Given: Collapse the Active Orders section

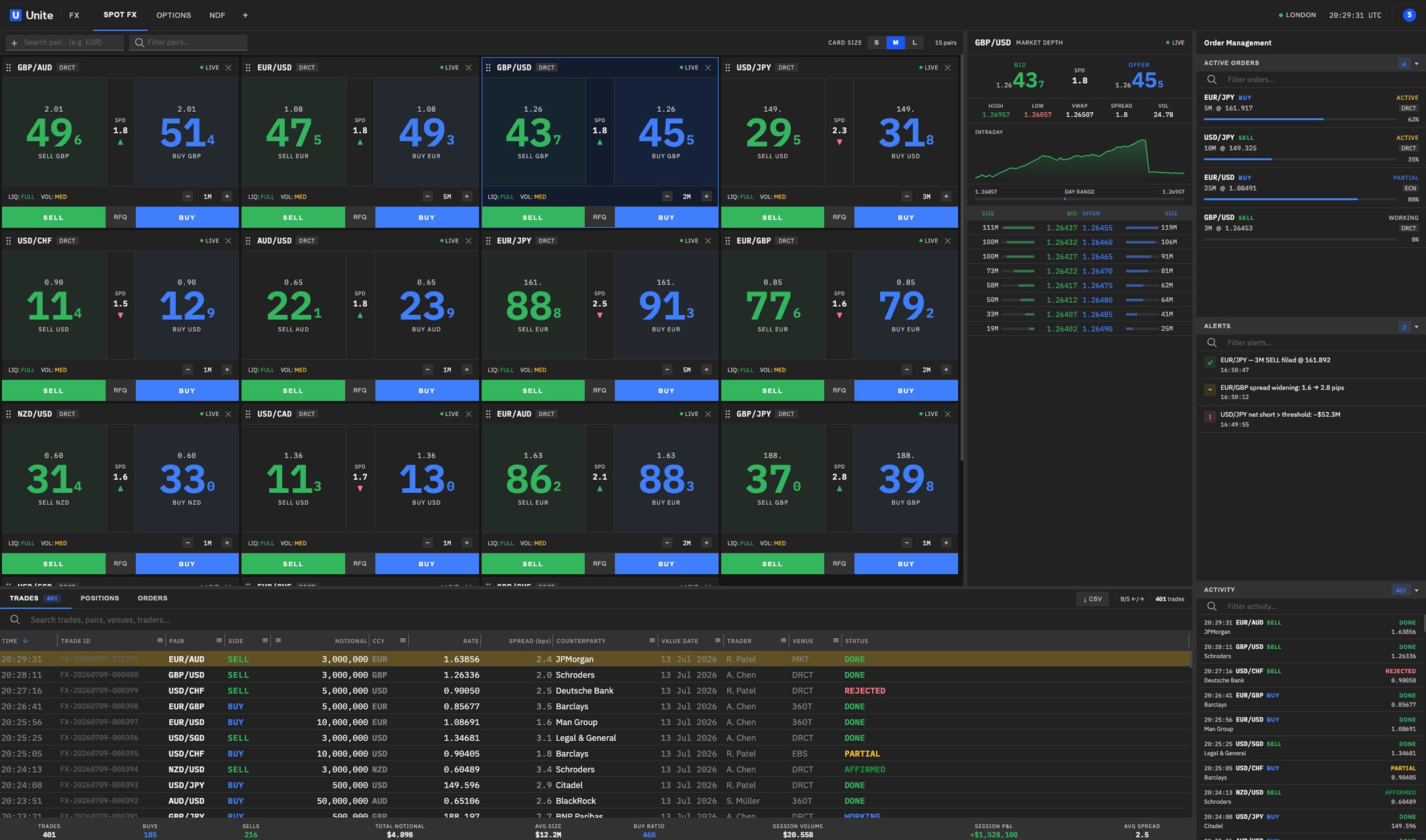Looking at the screenshot, I should click(1416, 63).
